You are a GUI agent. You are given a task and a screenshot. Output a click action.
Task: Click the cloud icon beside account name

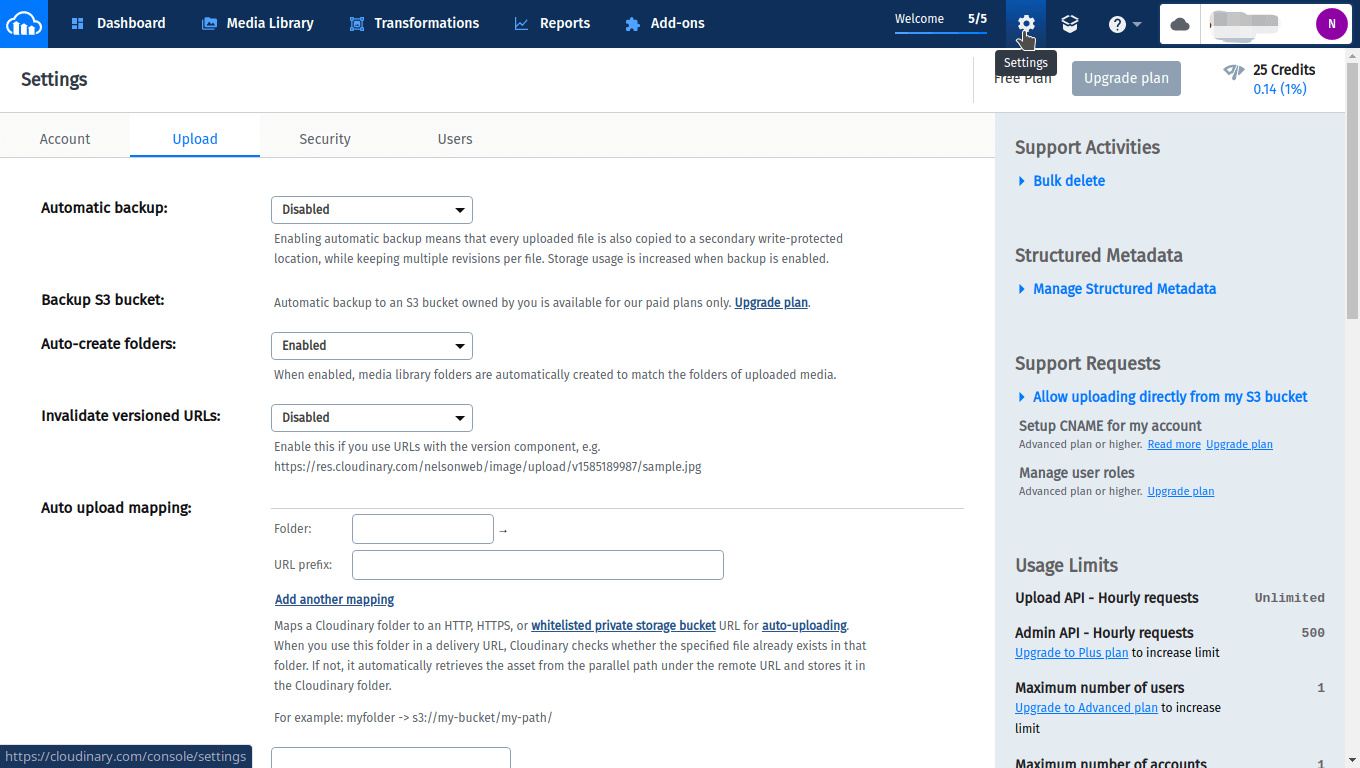click(x=1179, y=23)
